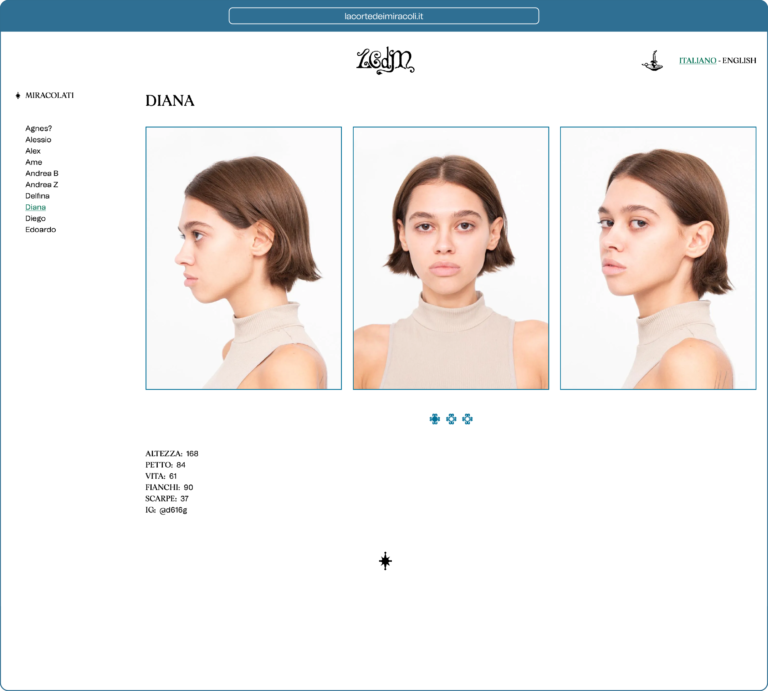Select the first filled cross pagination dot
The image size is (768, 691).
pyautogui.click(x=434, y=419)
